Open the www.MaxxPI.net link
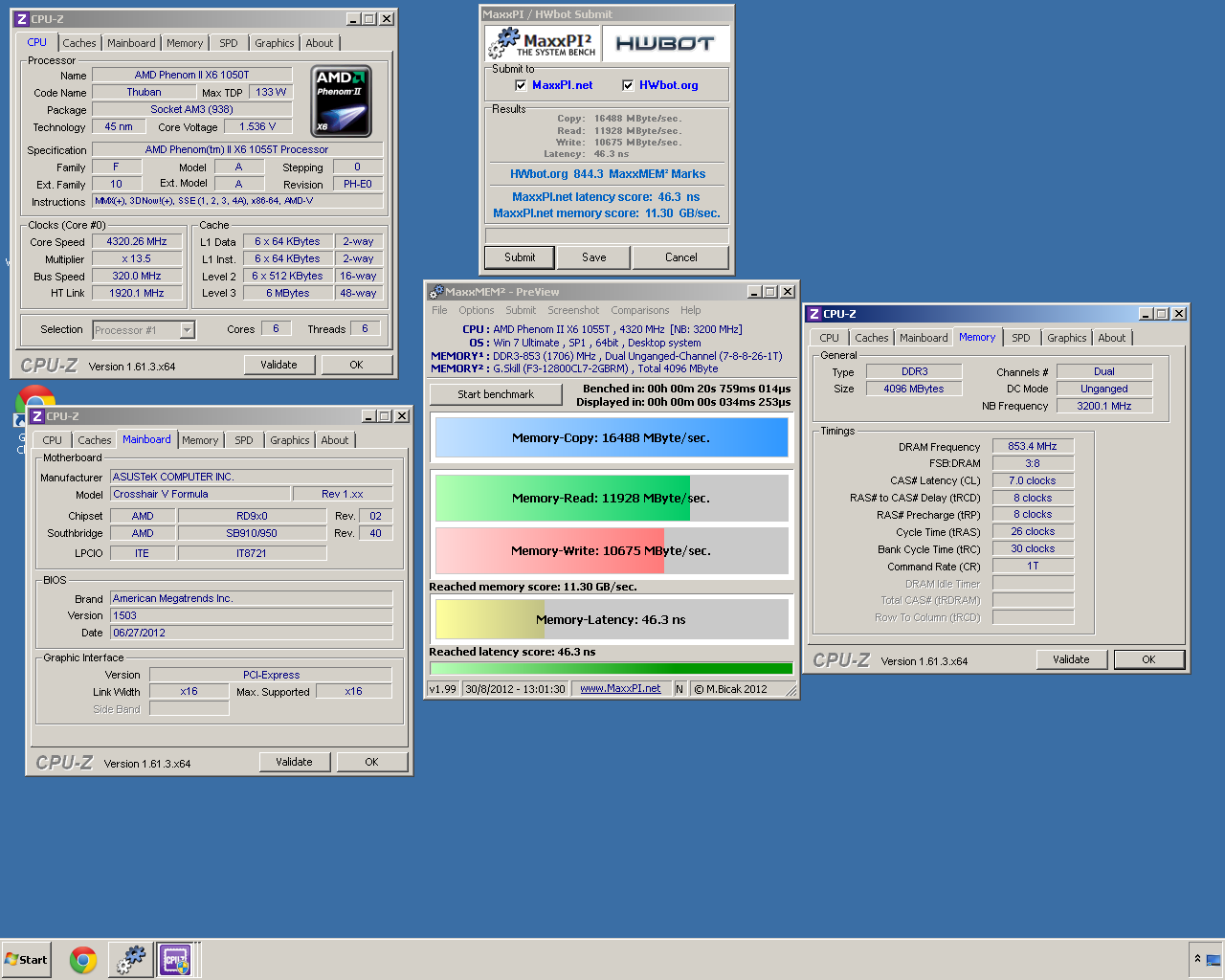This screenshot has height=980, width=1225. pyautogui.click(x=620, y=688)
